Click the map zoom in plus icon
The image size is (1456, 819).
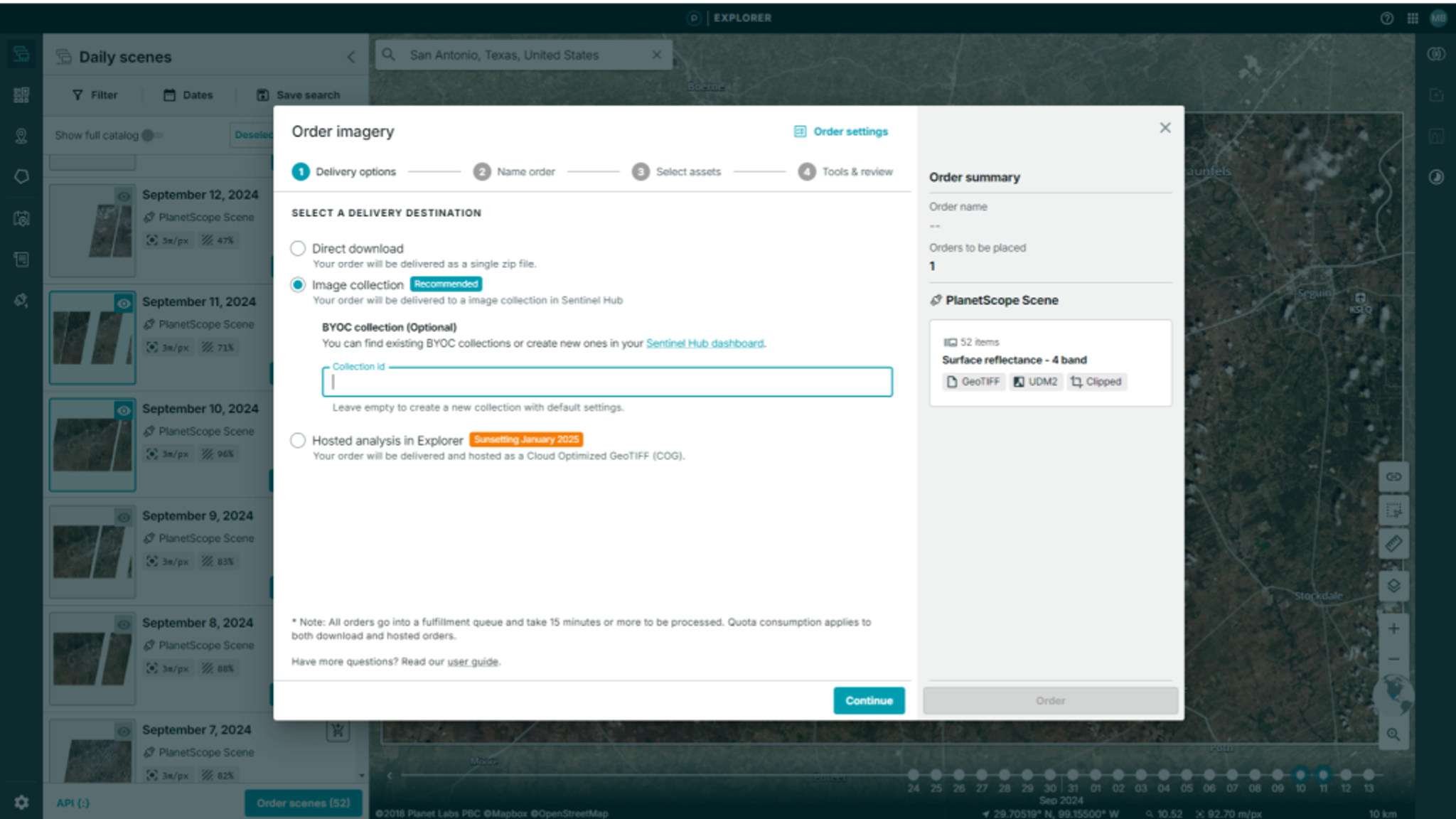(x=1393, y=628)
